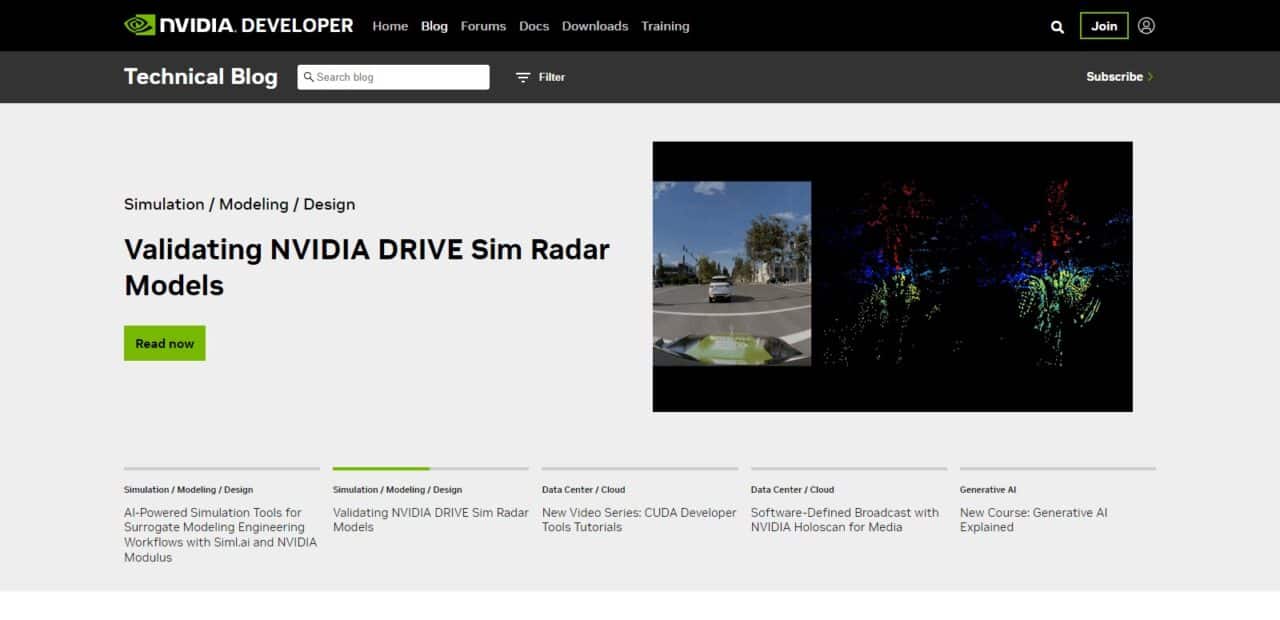Screen dimensions: 1280x620
Task: Open the featured radar point cloud image
Action: (x=892, y=276)
